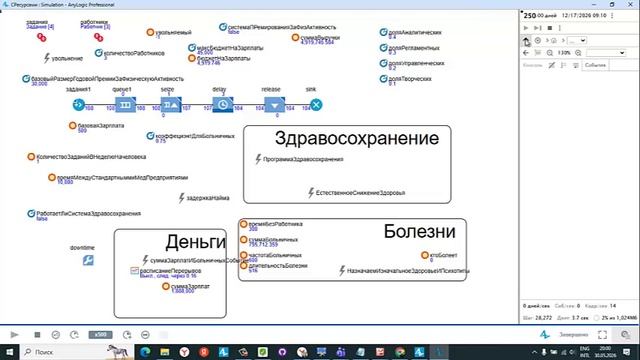640x360 pixels.
Task: Click the частотаБольничных variable icon
Action: click(x=244, y=255)
